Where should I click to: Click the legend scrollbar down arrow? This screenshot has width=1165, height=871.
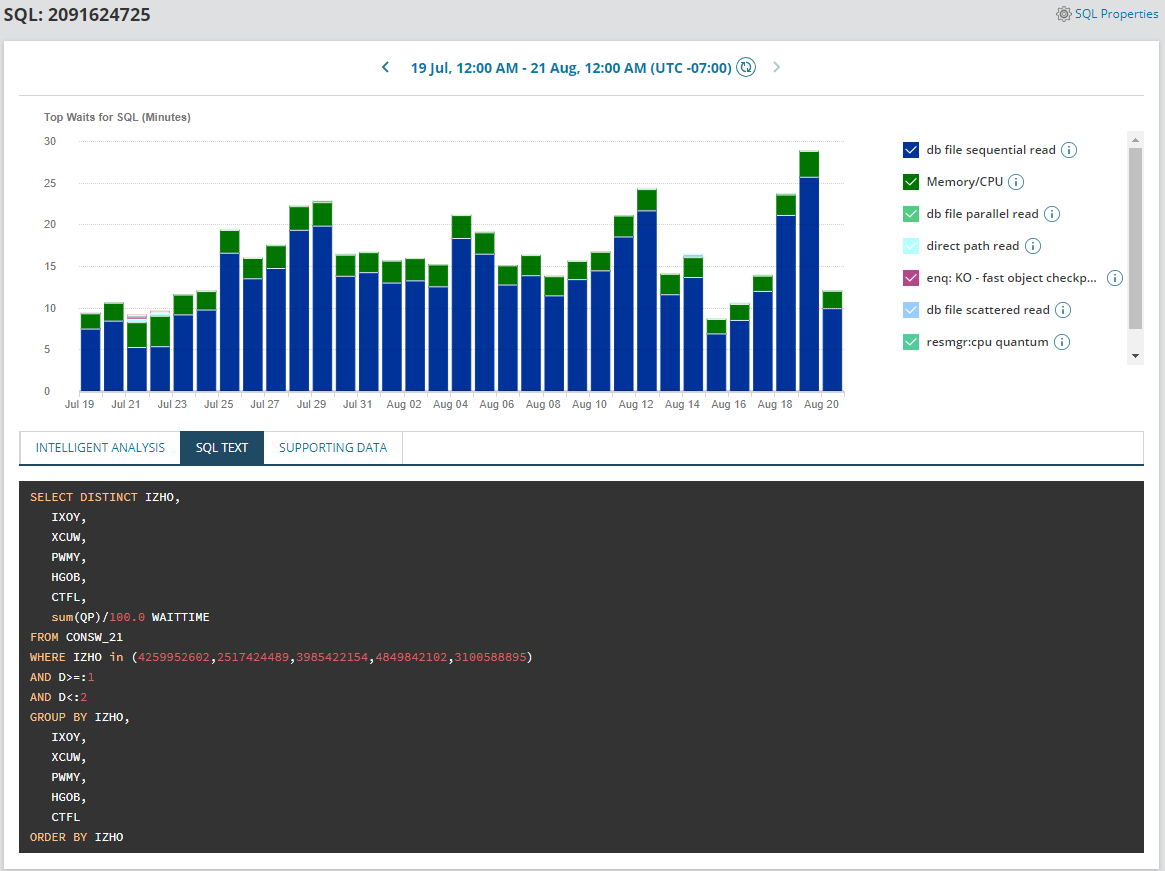(1135, 356)
